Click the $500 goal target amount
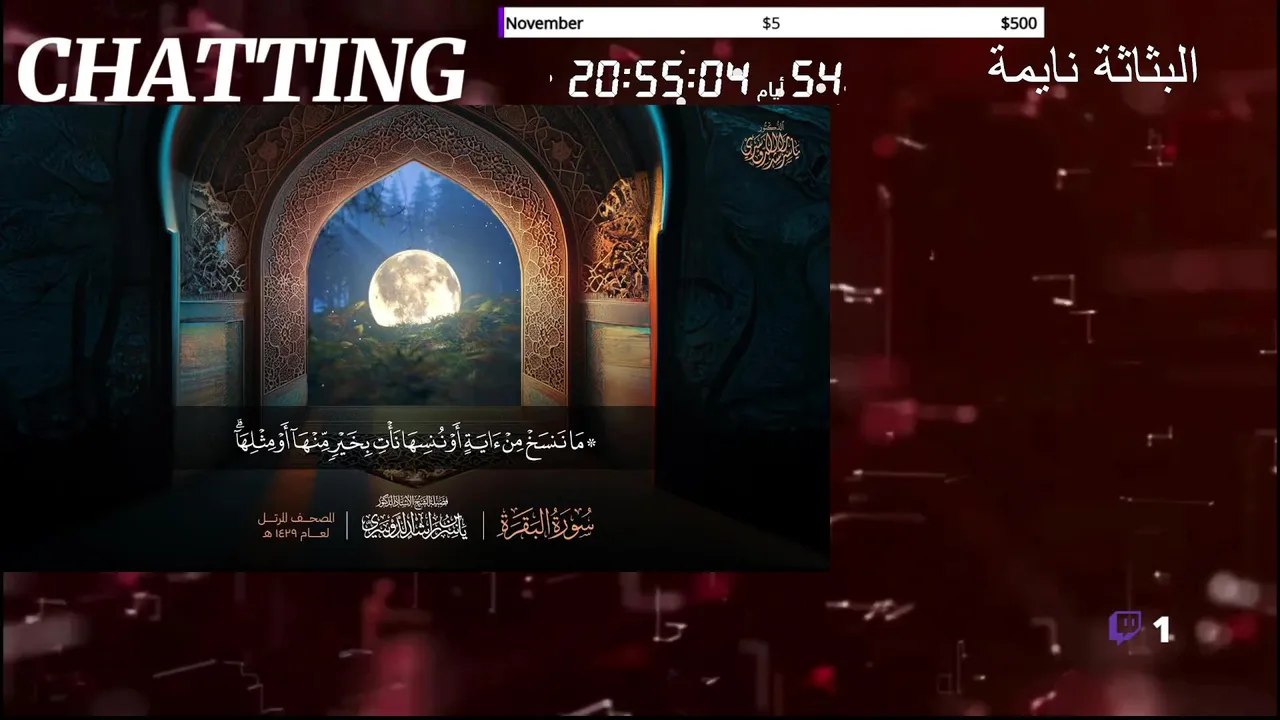 [x=1018, y=23]
